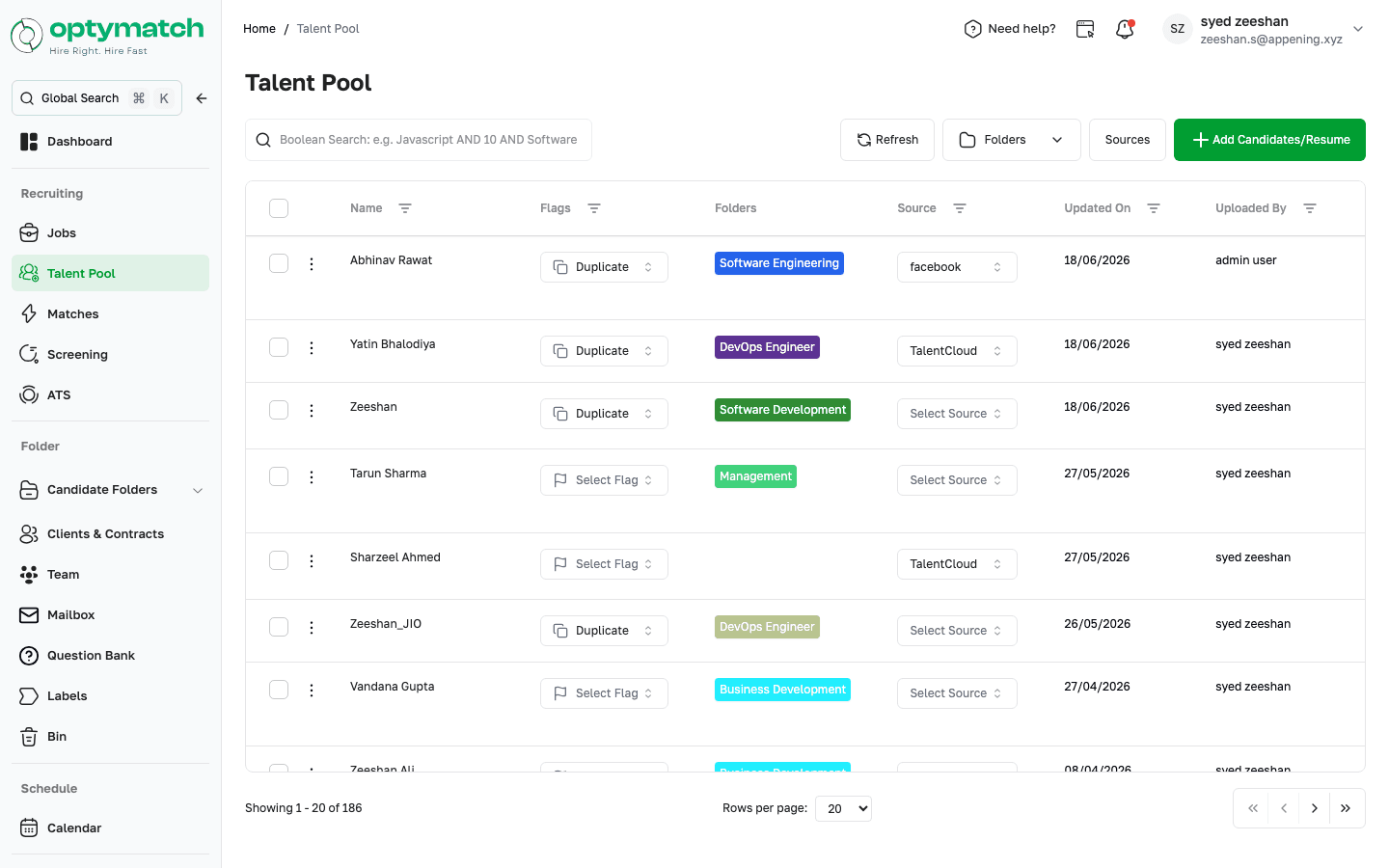Filter the Name column
This screenshot has width=1389, height=868.
pos(405,208)
